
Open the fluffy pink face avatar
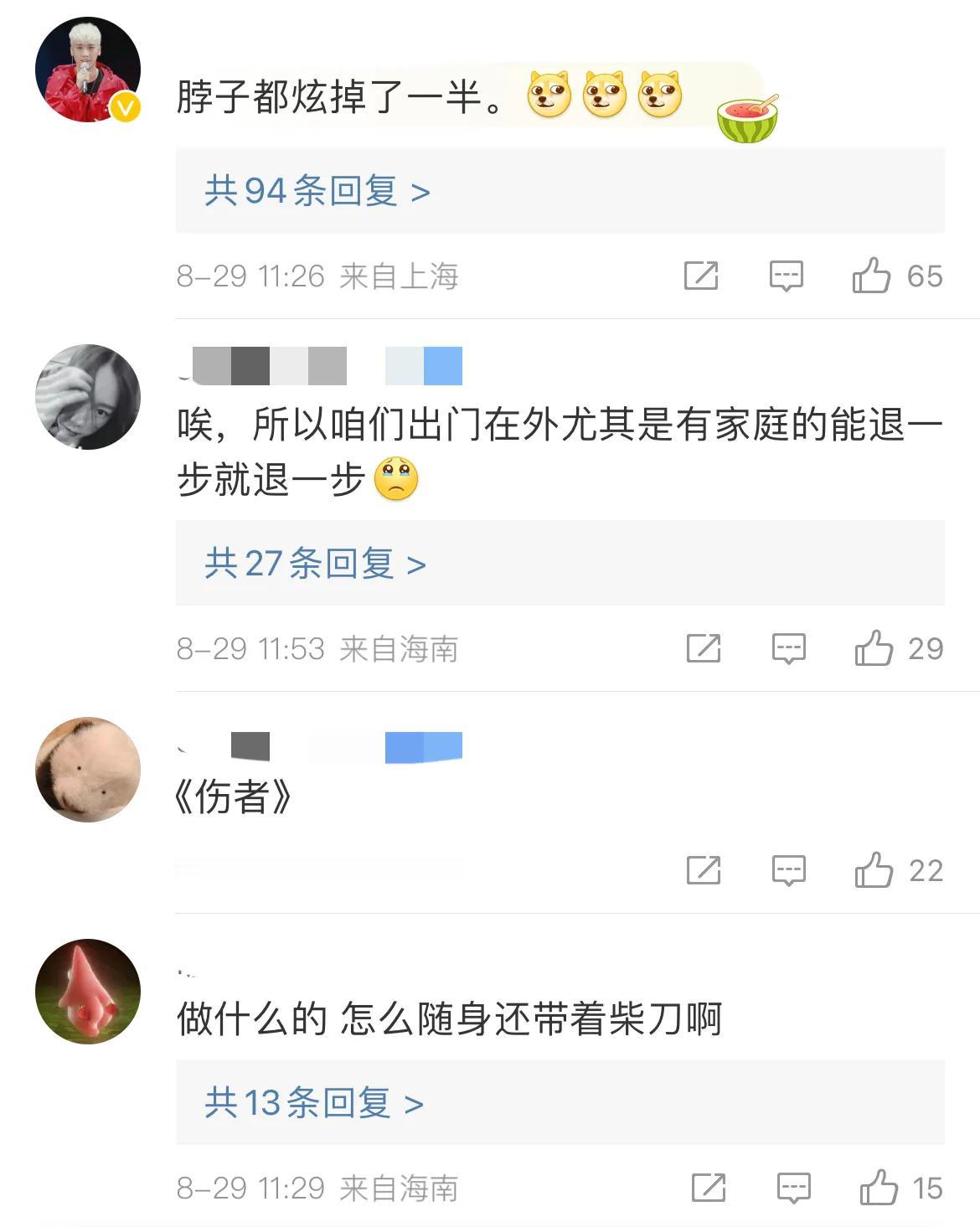[88, 769]
